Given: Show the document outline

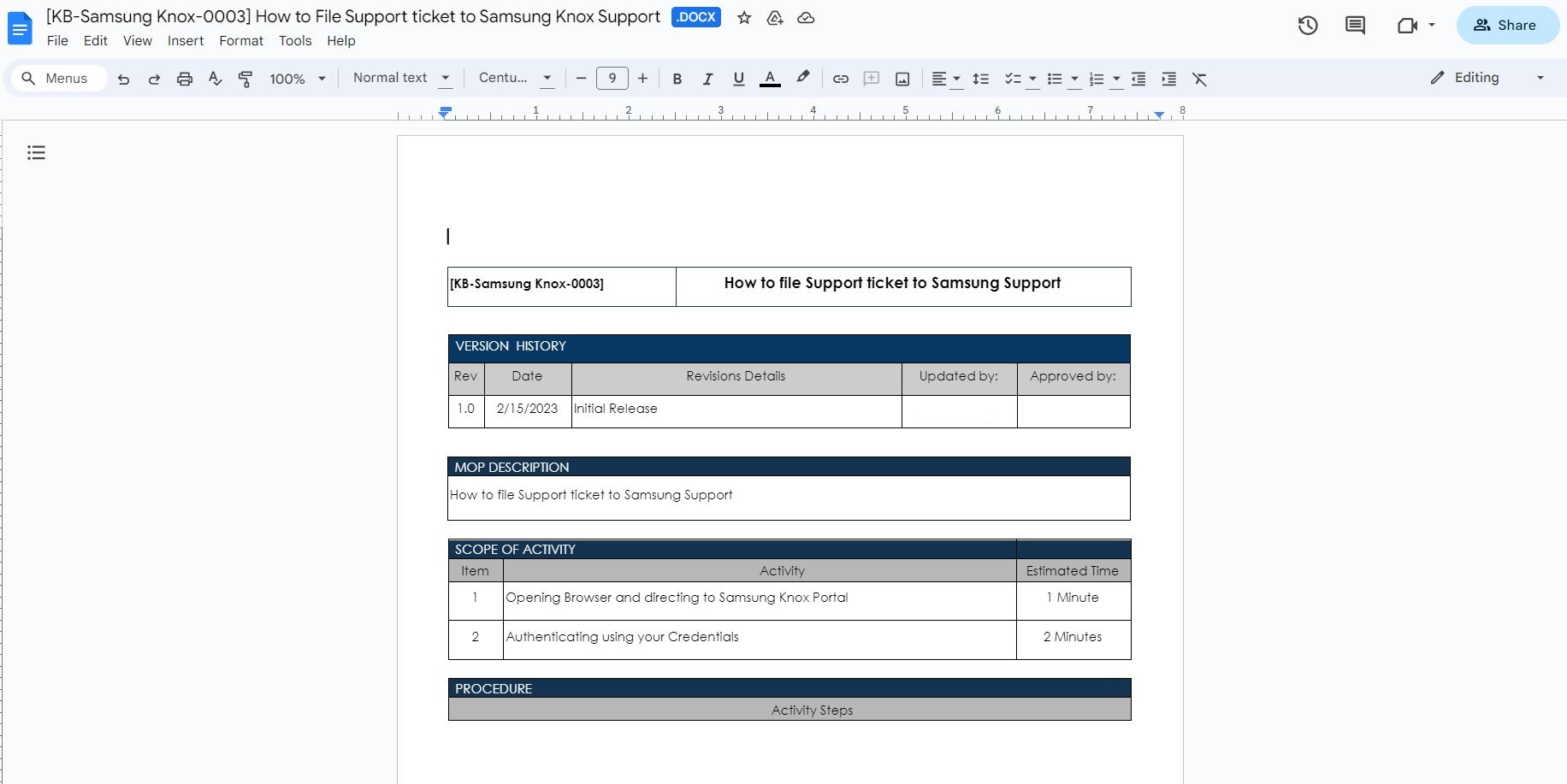Looking at the screenshot, I should [36, 153].
